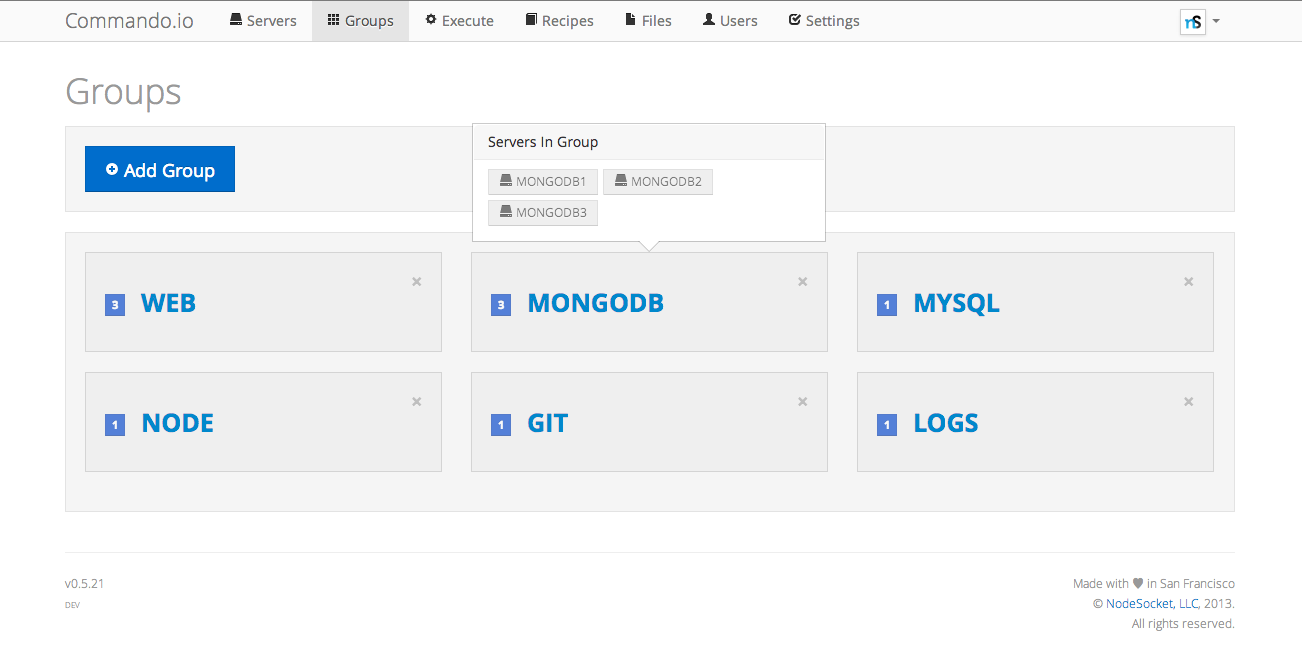Delete the MYSQL group with its X
Image resolution: width=1302 pixels, height=671 pixels.
coord(1189,282)
